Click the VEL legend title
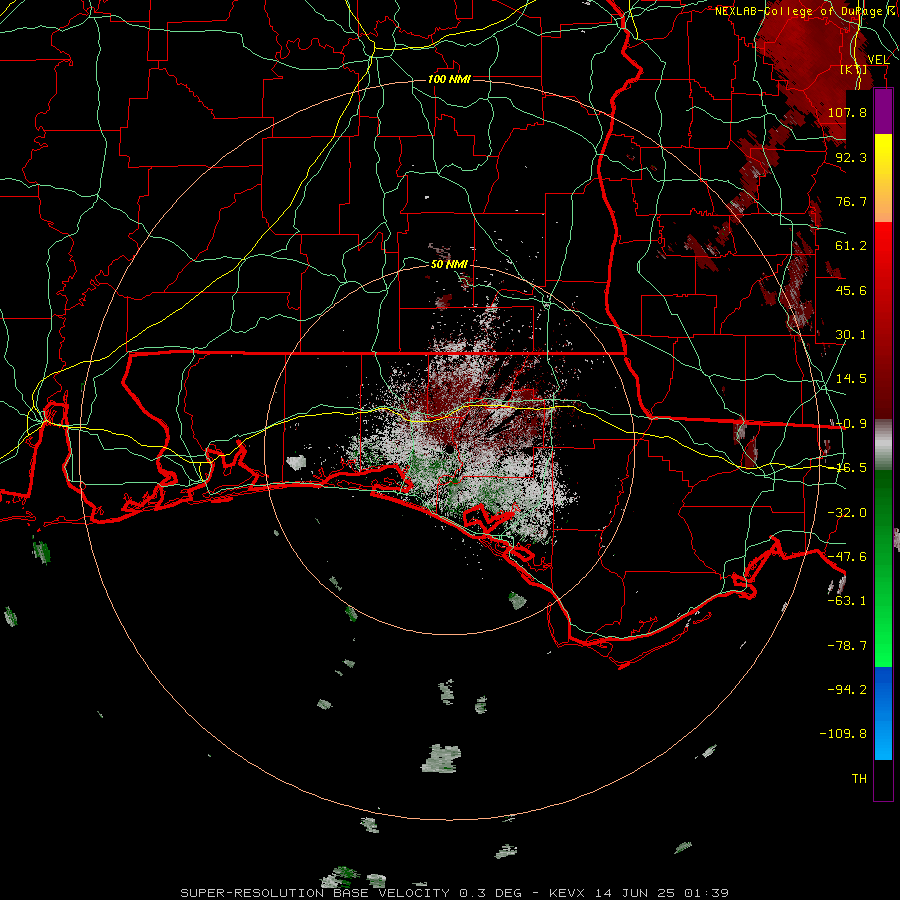Image resolution: width=900 pixels, height=900 pixels. [x=878, y=59]
